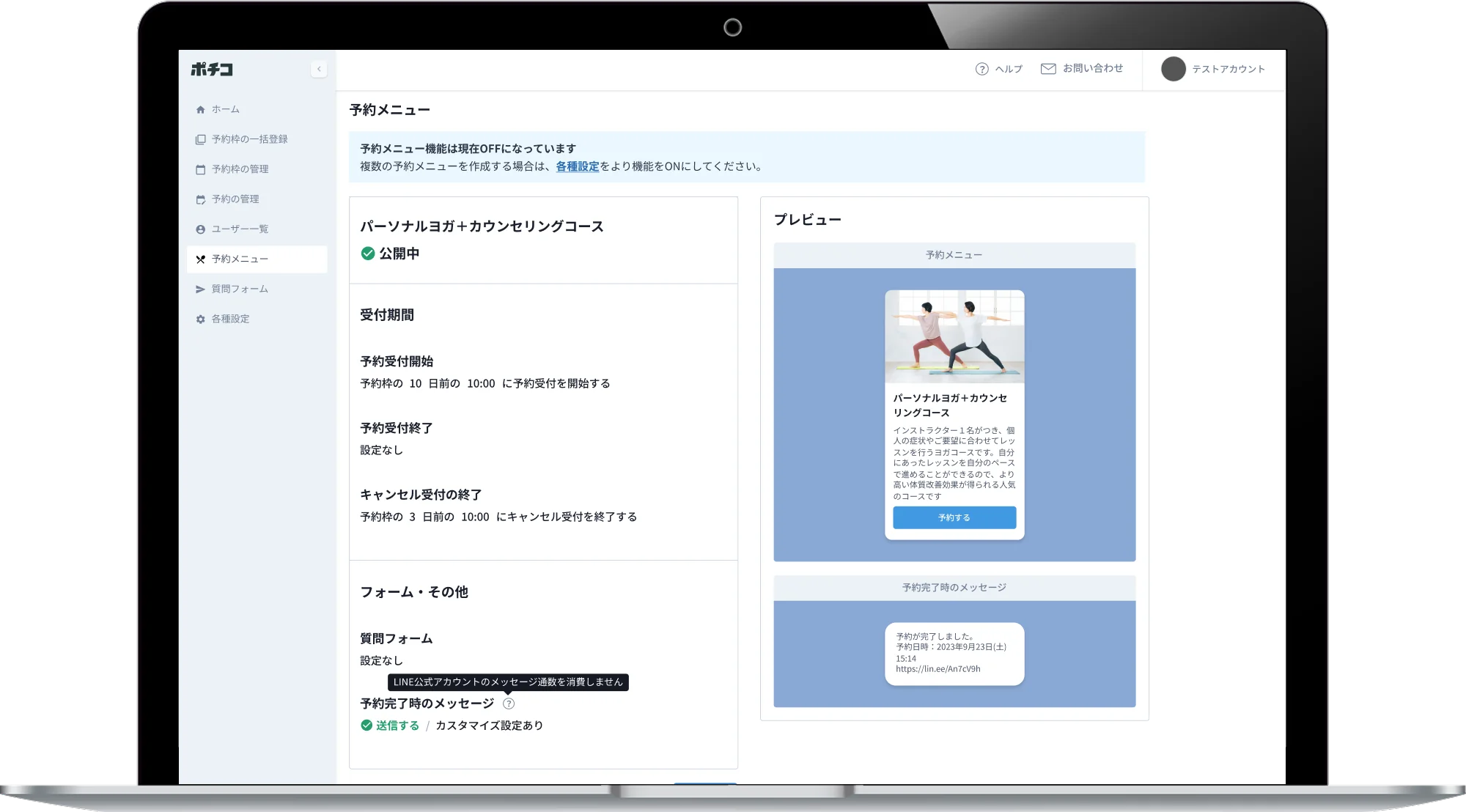Viewport: 1466px width, 812px height.
Task: Click the 予約メニュー utensils icon
Action: [200, 259]
